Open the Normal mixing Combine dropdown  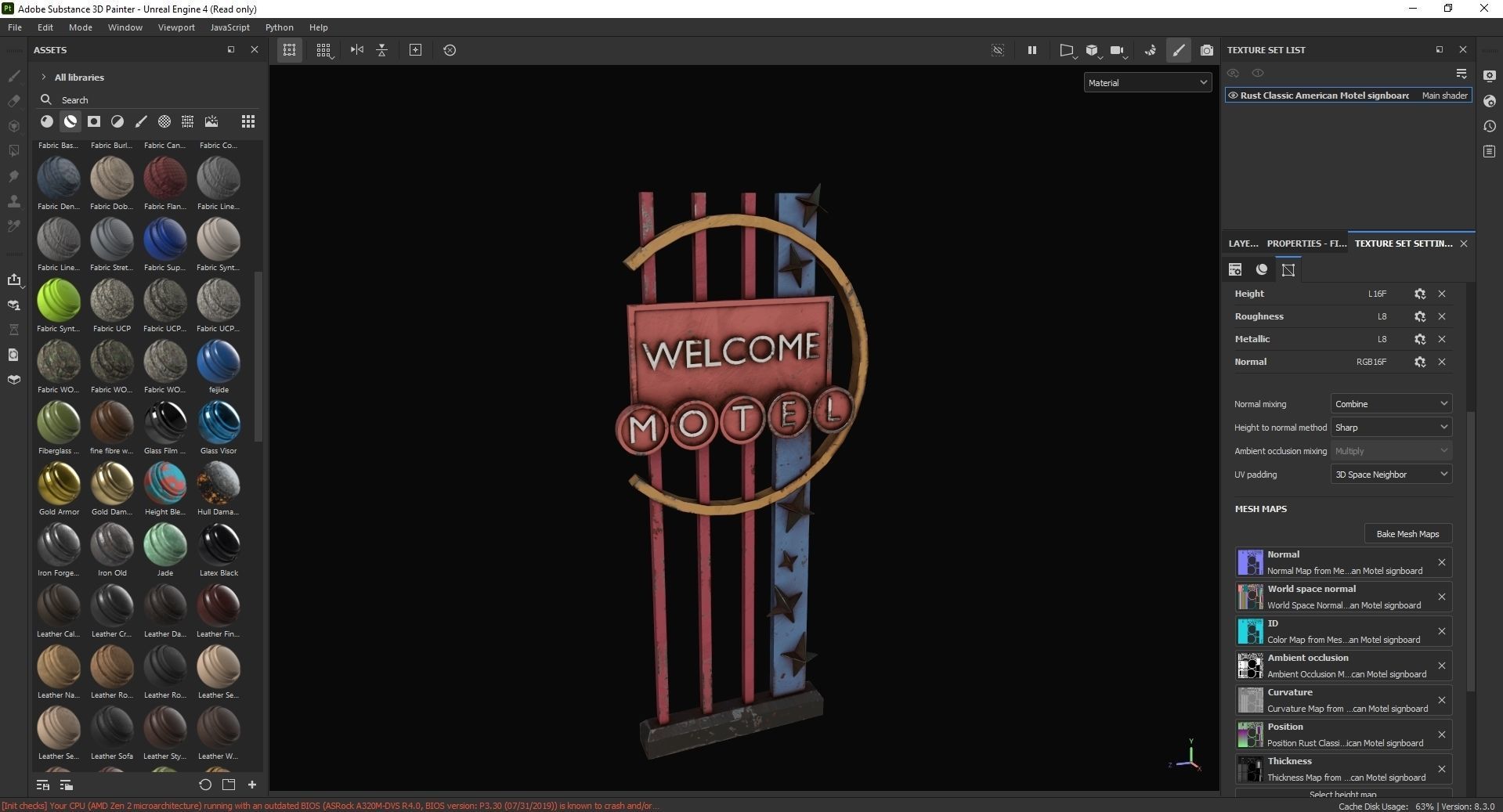pyautogui.click(x=1391, y=404)
